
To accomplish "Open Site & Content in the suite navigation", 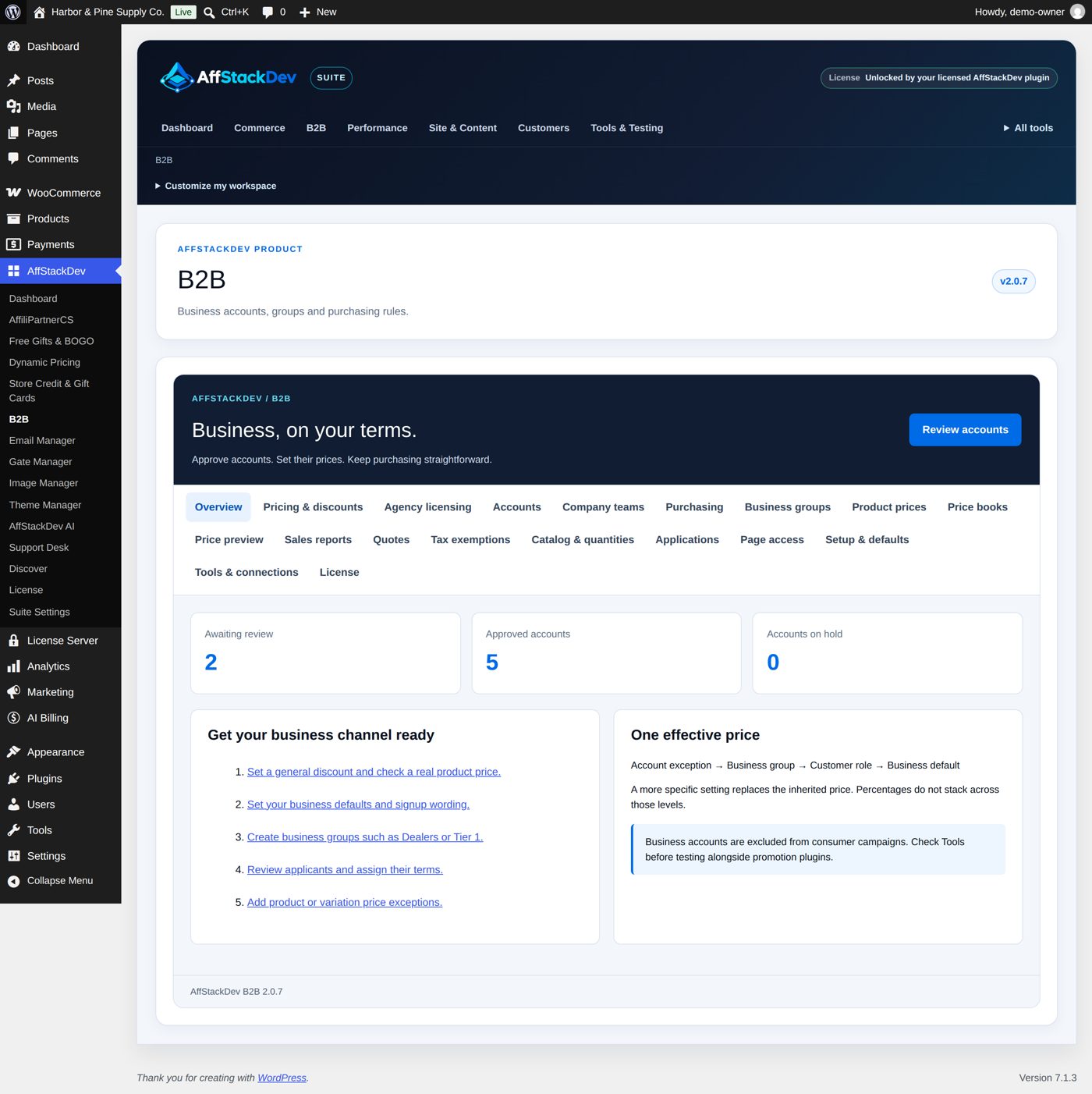I will click(463, 128).
